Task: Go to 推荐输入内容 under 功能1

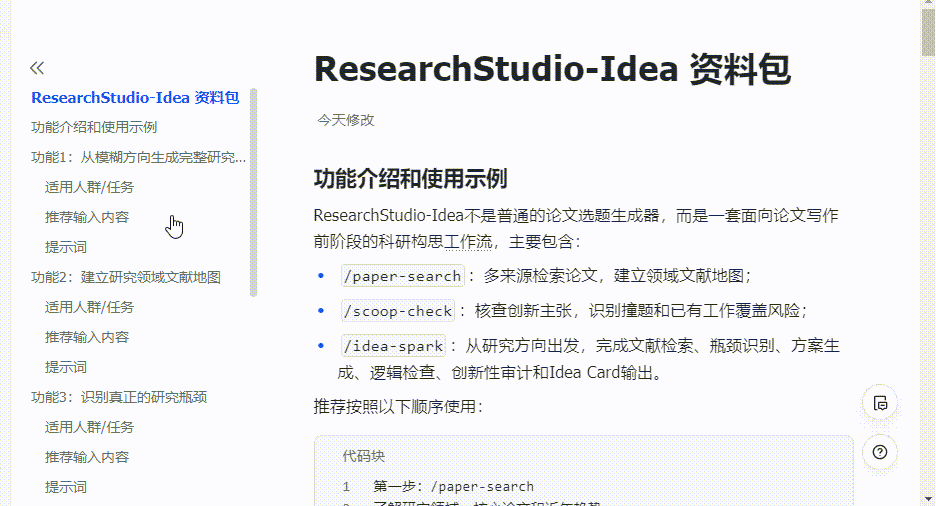Action: (87, 217)
